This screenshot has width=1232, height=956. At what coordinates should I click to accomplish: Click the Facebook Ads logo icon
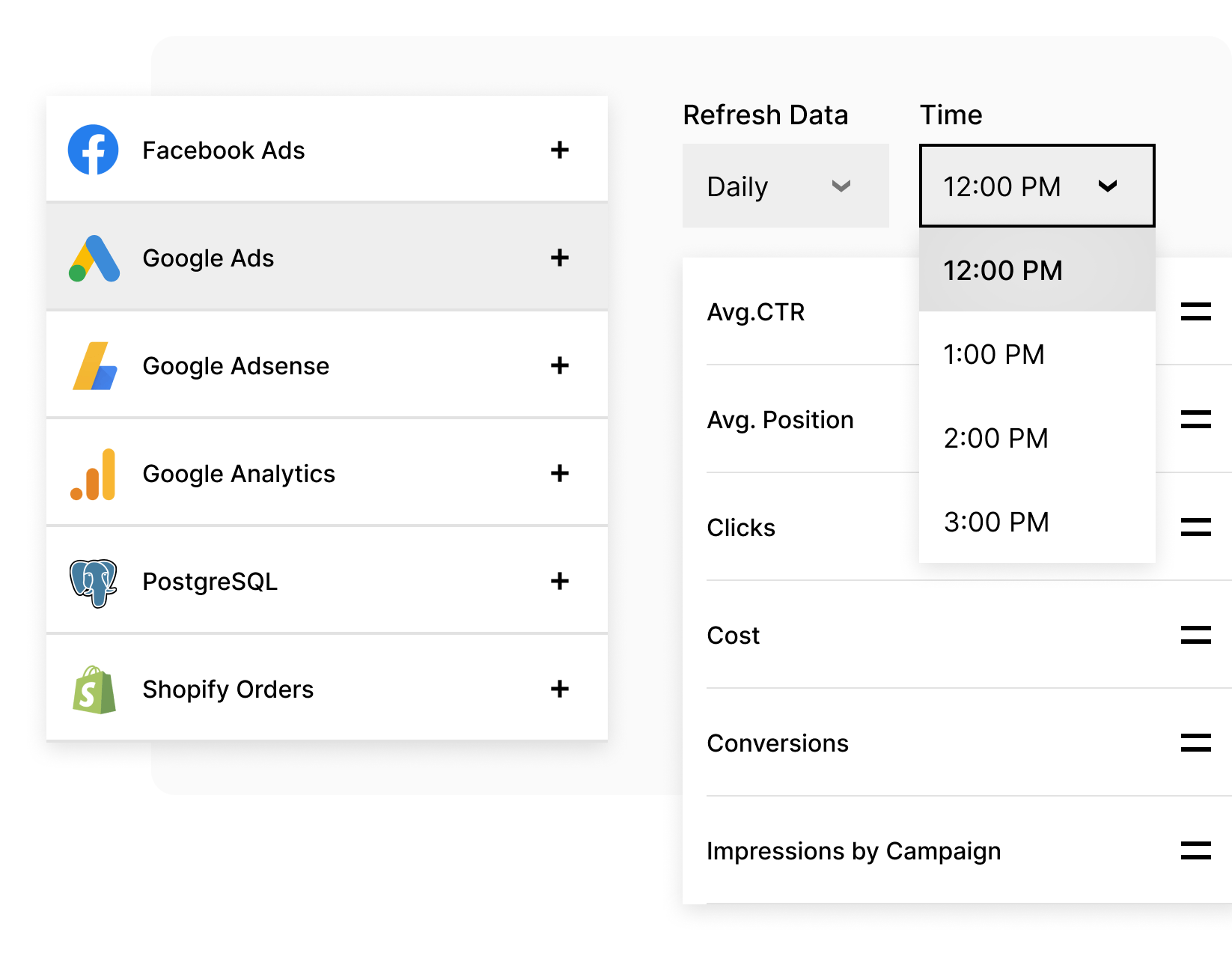pyautogui.click(x=94, y=150)
